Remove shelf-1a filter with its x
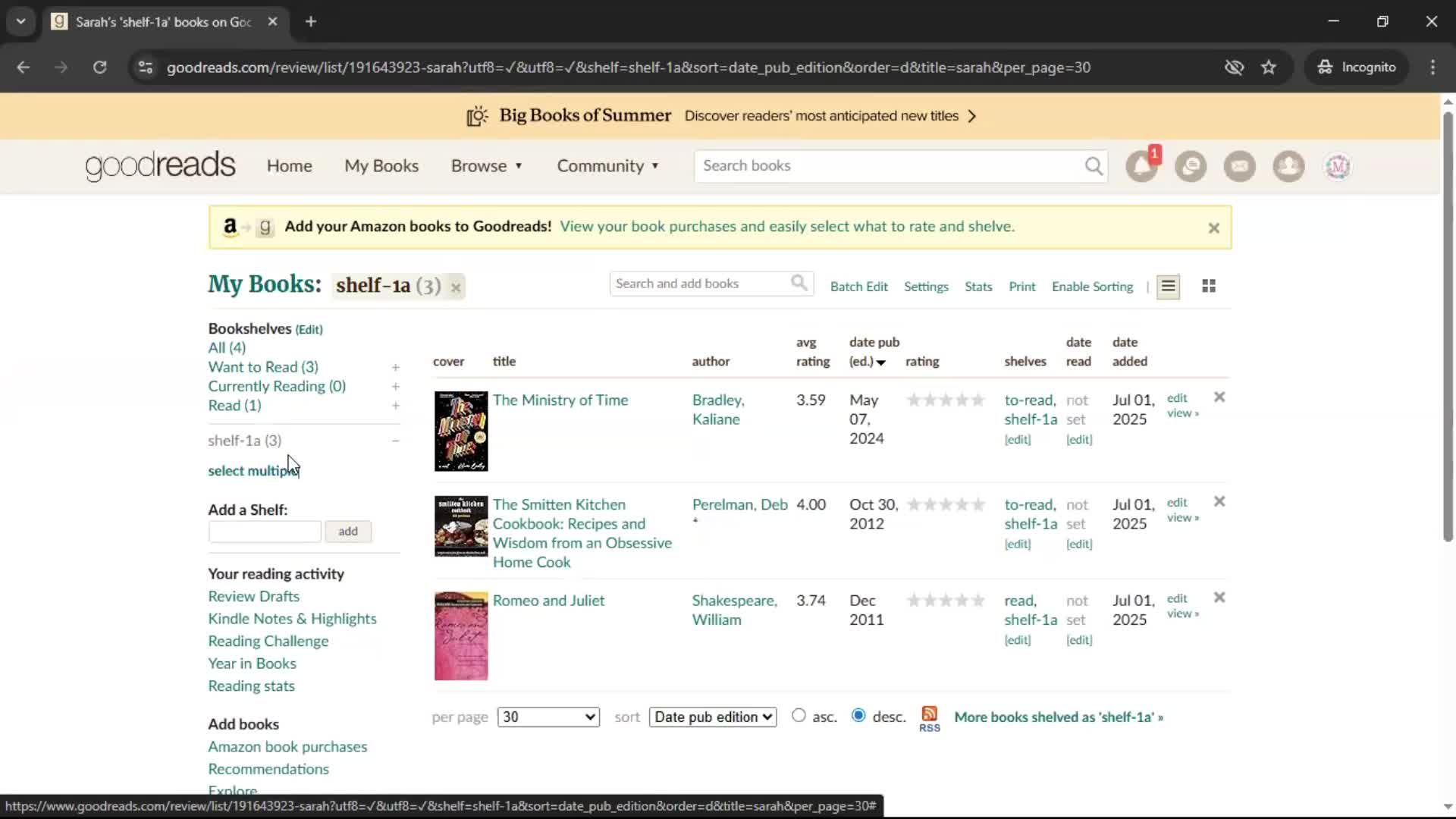 (456, 287)
